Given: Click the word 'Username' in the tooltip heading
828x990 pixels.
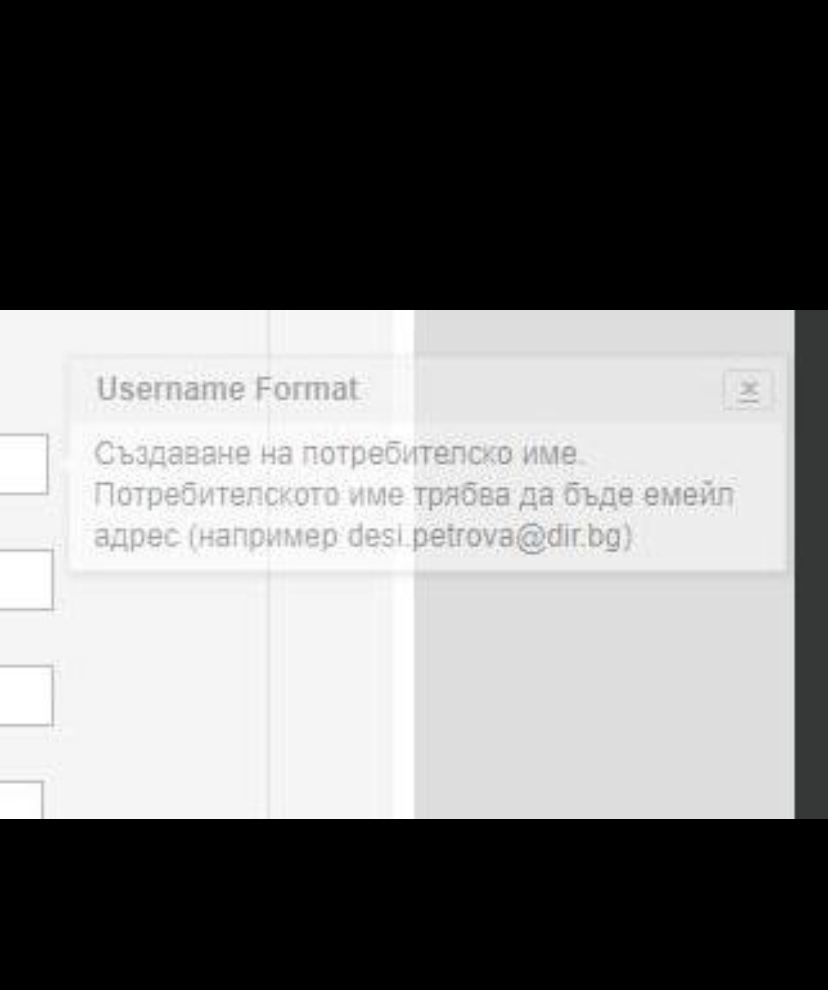Looking at the screenshot, I should (171, 389).
